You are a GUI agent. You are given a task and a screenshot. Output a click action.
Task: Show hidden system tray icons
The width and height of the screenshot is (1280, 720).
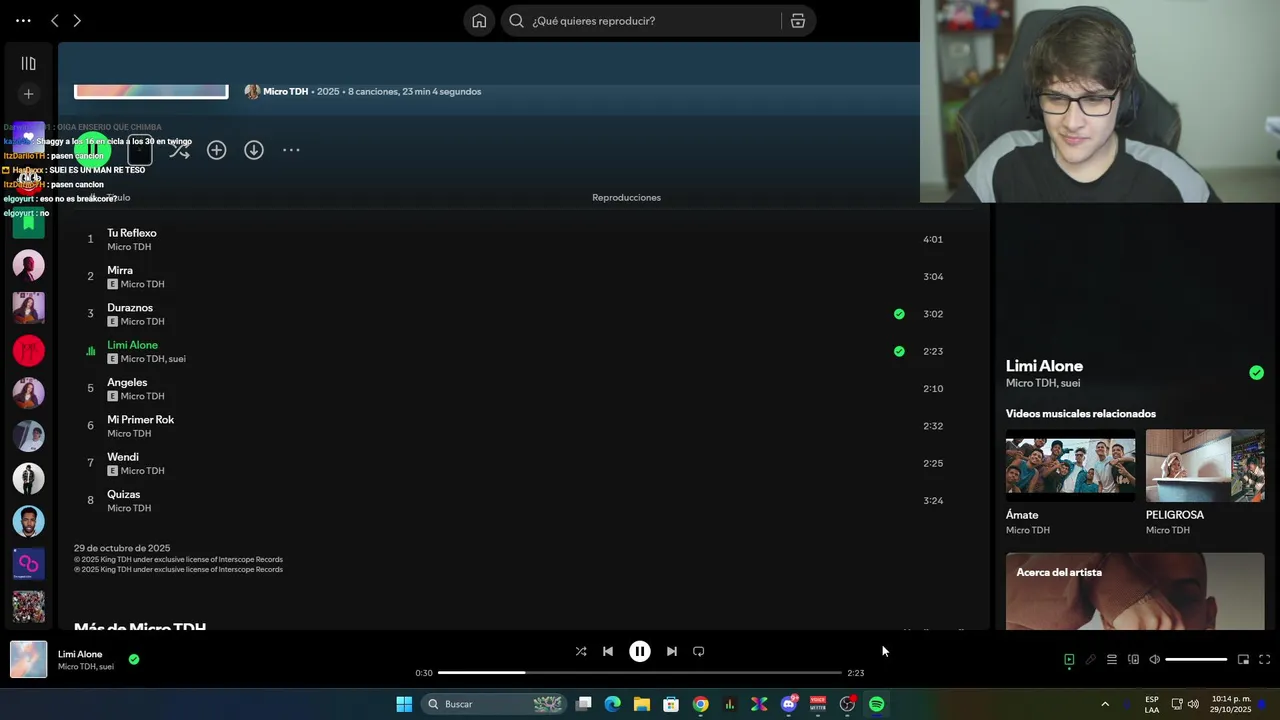pos(1105,704)
